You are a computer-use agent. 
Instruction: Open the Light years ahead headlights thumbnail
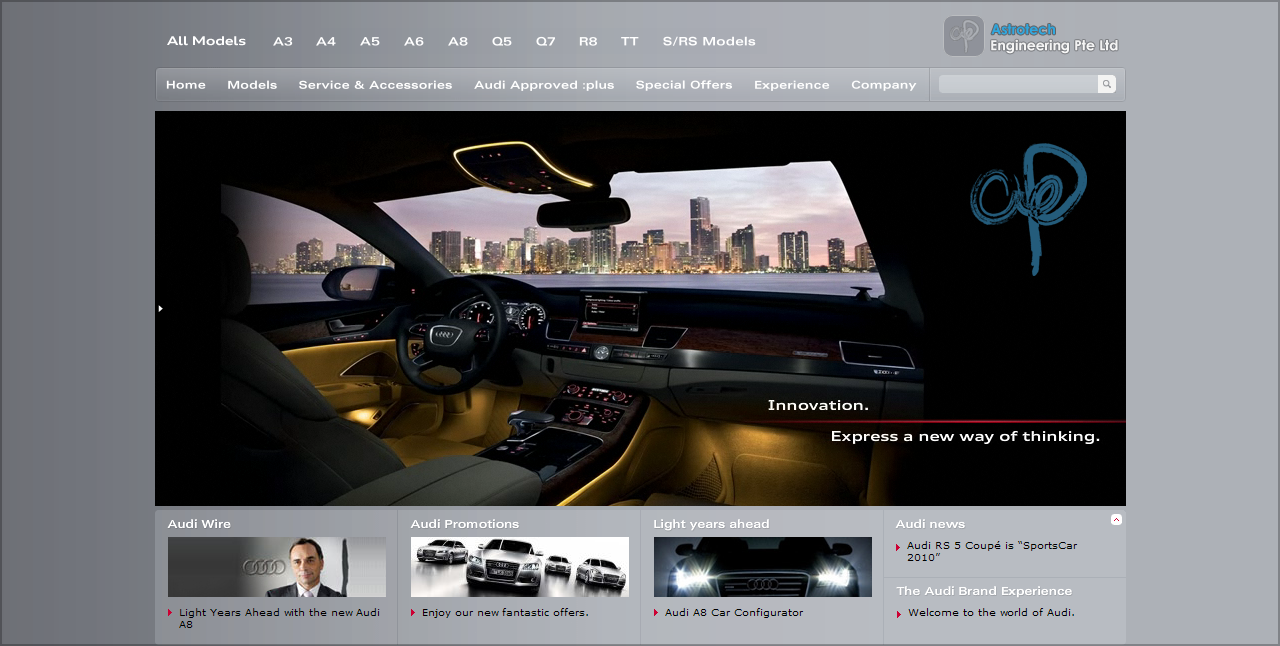pos(763,567)
